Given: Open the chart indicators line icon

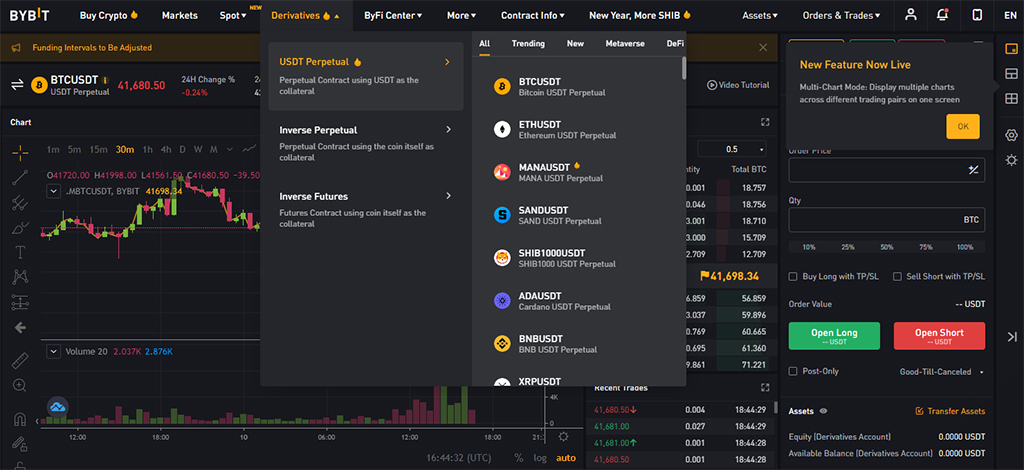Looking at the screenshot, I should tap(249, 149).
